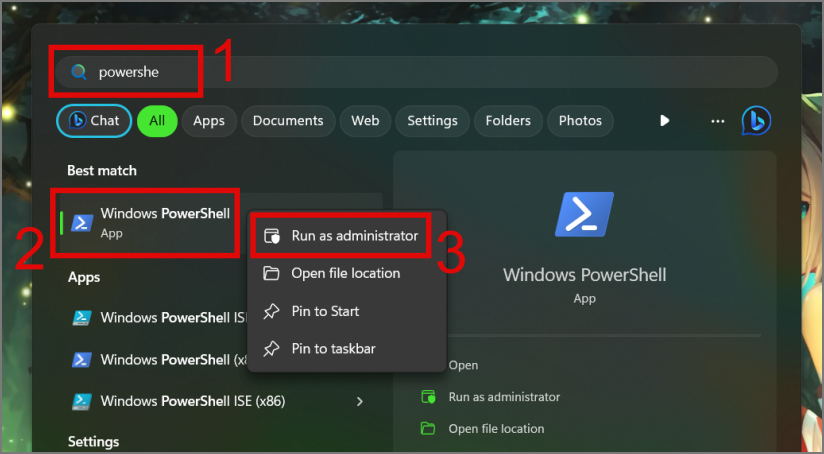Click the Windows PowerShell ISE (x86) icon
Screen dimensions: 824x454
click(x=82, y=401)
